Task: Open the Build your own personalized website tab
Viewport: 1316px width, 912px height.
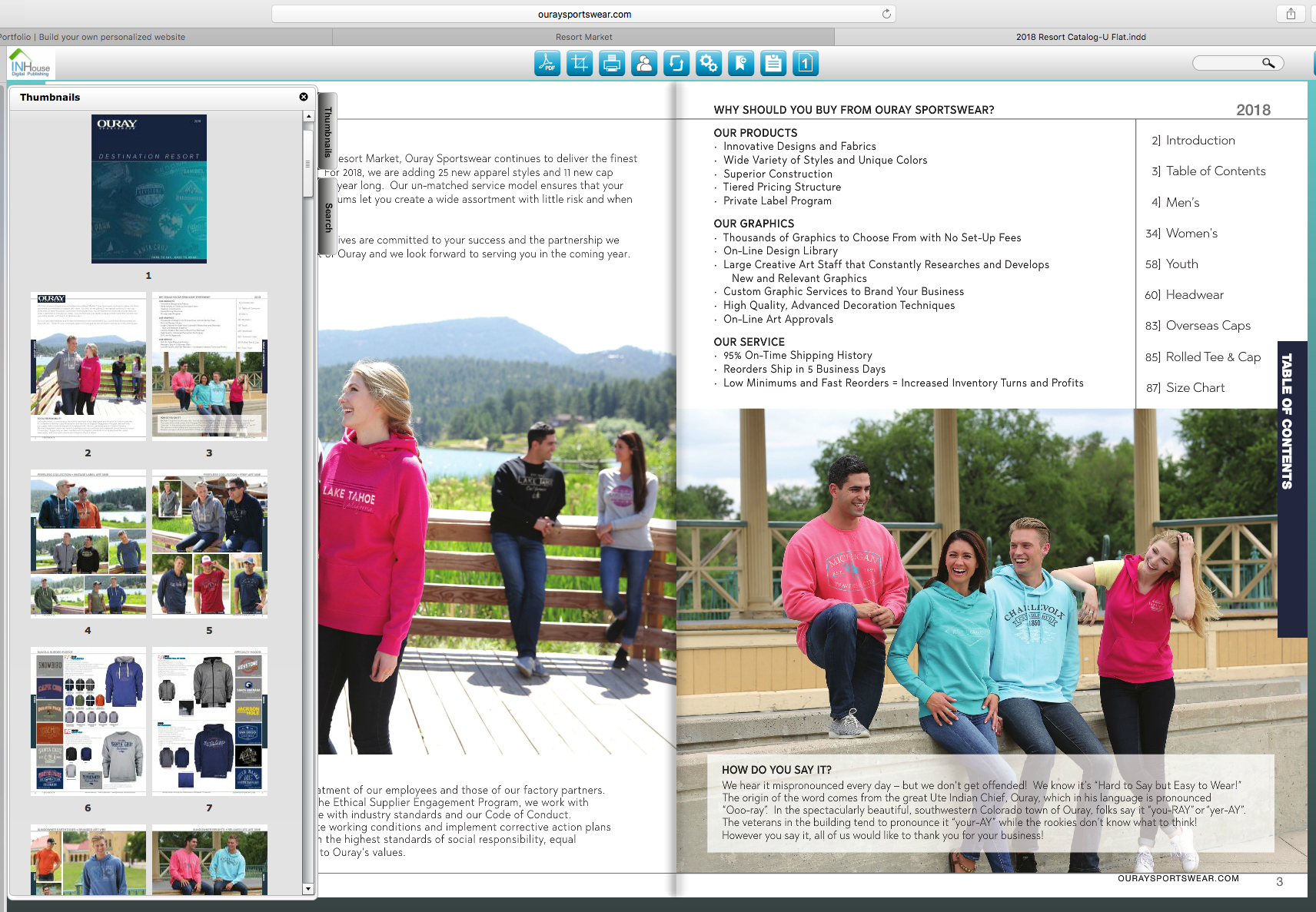Action: coord(165,37)
